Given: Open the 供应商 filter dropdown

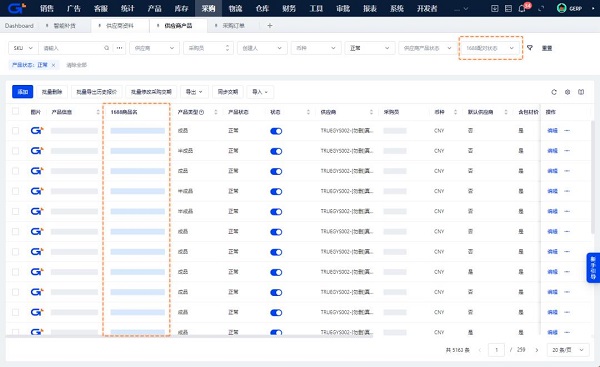Looking at the screenshot, I should pos(154,48).
